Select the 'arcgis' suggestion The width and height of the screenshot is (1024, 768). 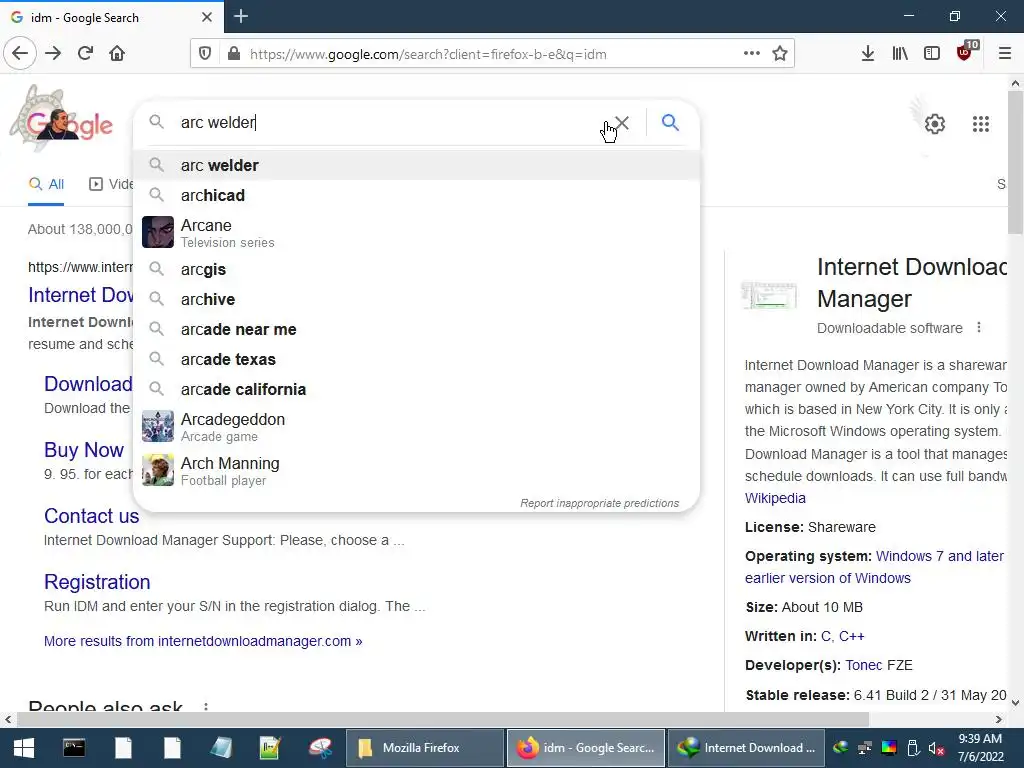[416, 269]
